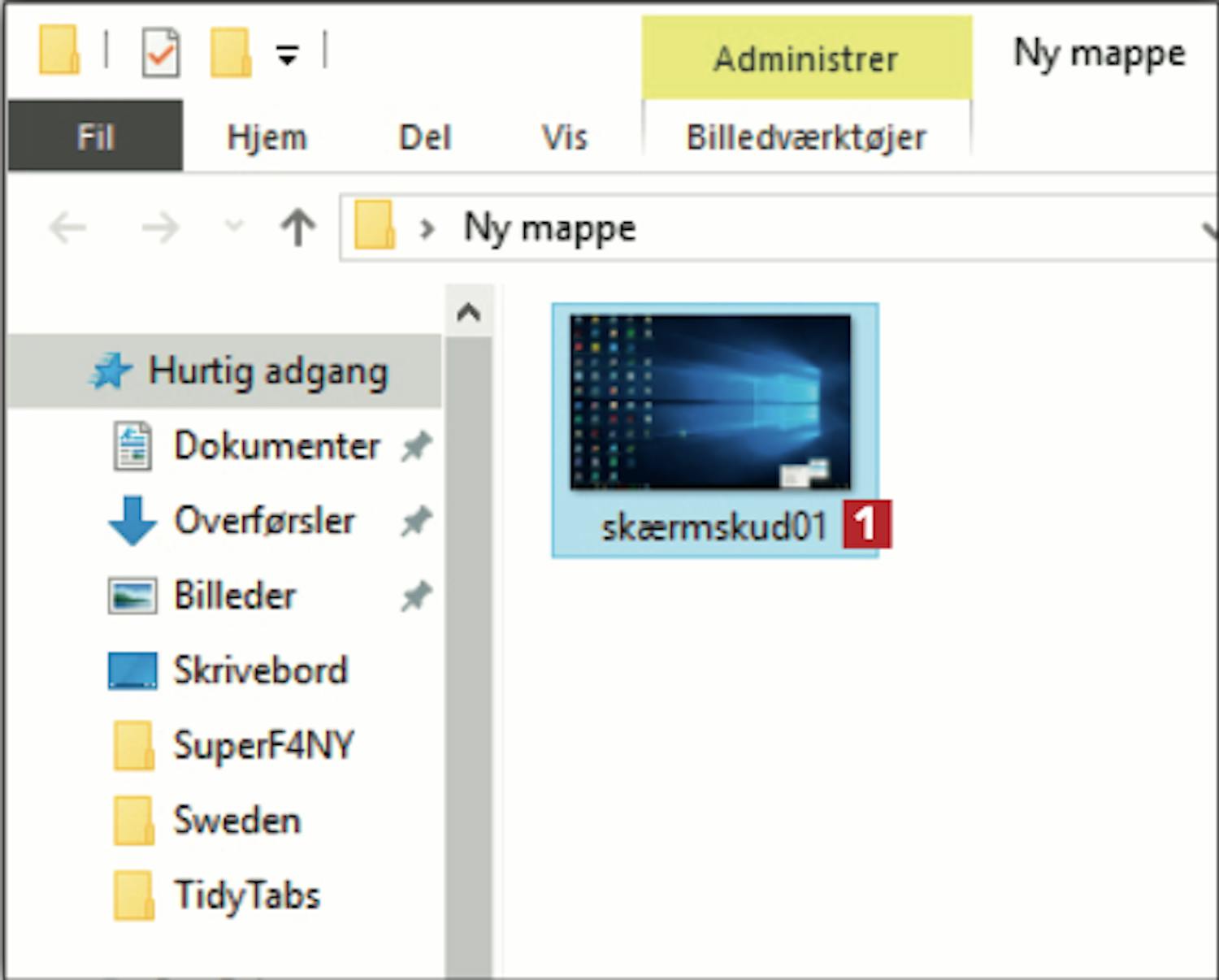The width and height of the screenshot is (1219, 980).
Task: Expand the address bar breadcrumb chevron
Action: [427, 229]
